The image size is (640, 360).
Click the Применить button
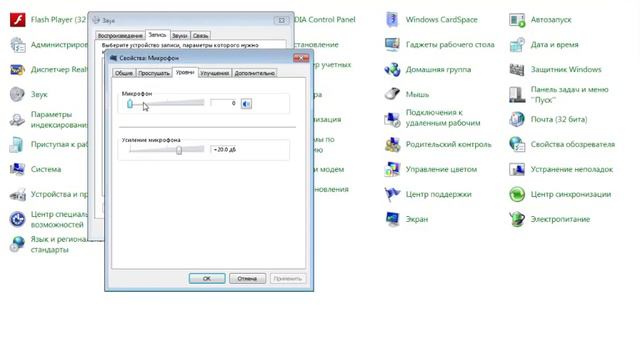[288, 278]
